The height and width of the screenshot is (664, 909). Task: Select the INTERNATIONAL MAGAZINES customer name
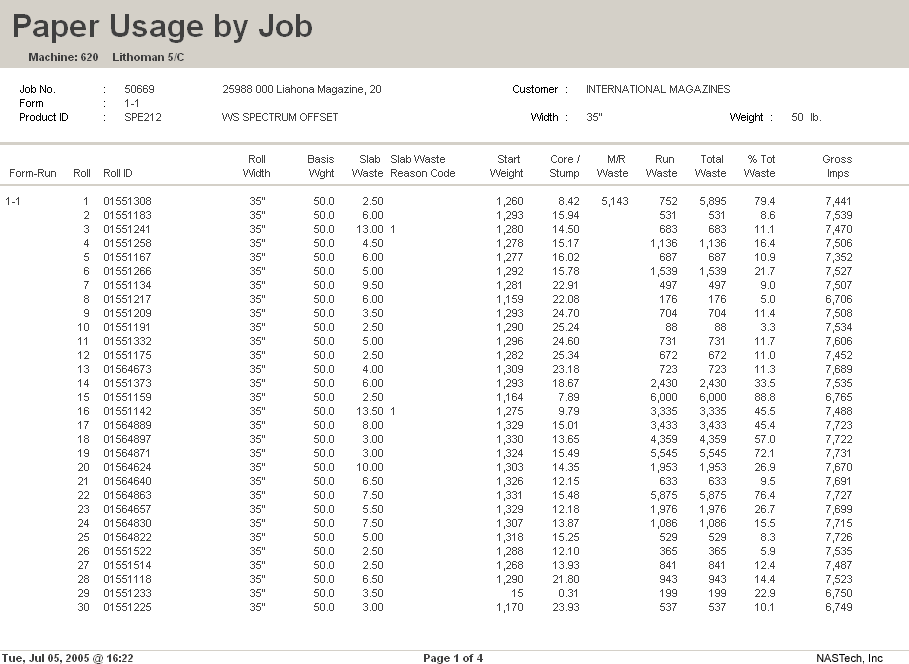pos(658,89)
